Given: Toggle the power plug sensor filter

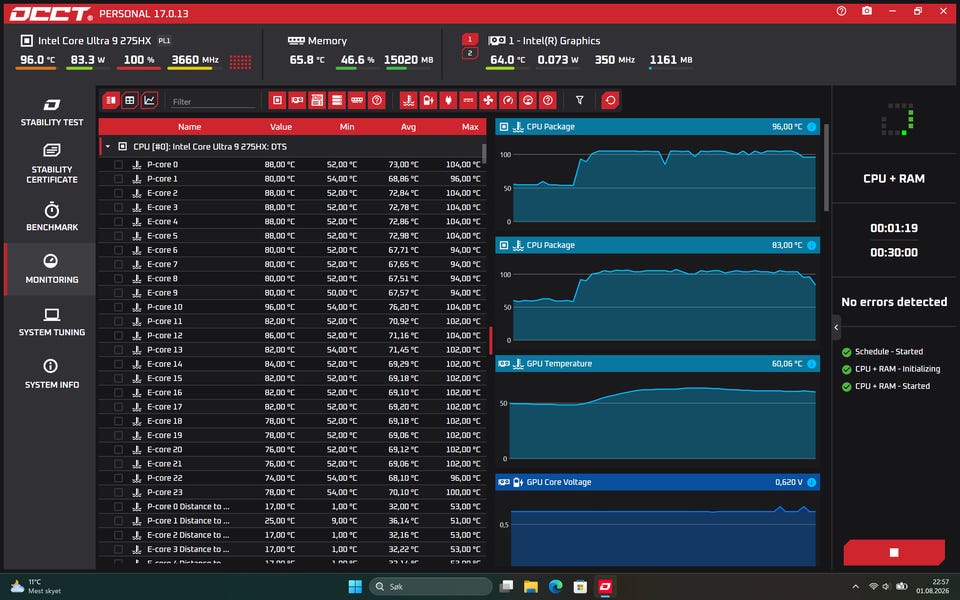Looking at the screenshot, I should [x=448, y=100].
